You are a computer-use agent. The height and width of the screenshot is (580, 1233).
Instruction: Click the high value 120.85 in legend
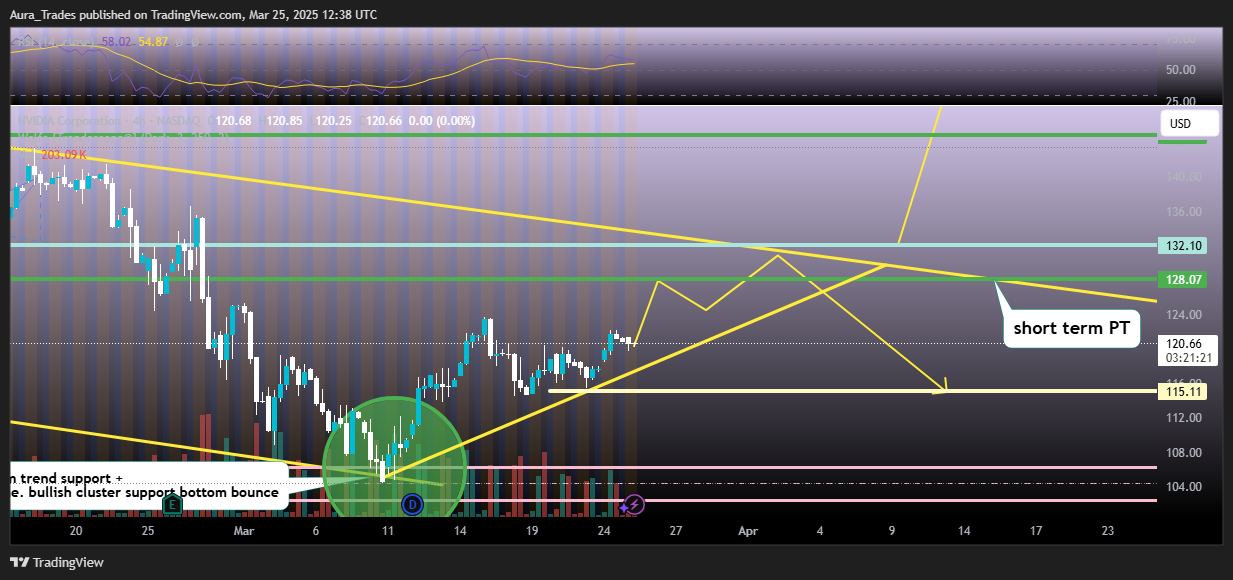284,120
